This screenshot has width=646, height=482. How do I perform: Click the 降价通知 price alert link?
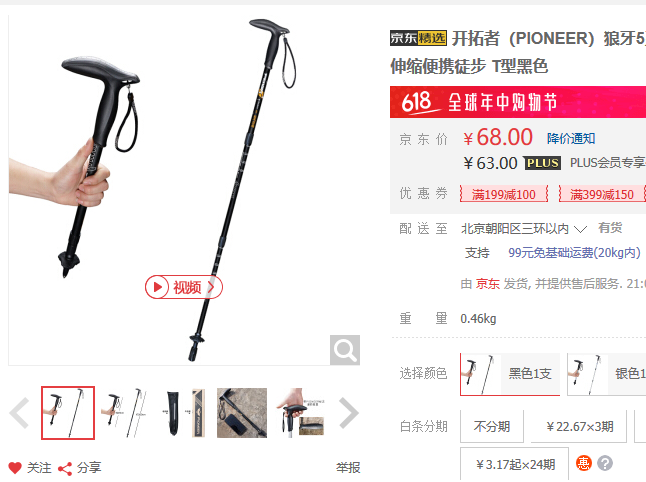571,138
